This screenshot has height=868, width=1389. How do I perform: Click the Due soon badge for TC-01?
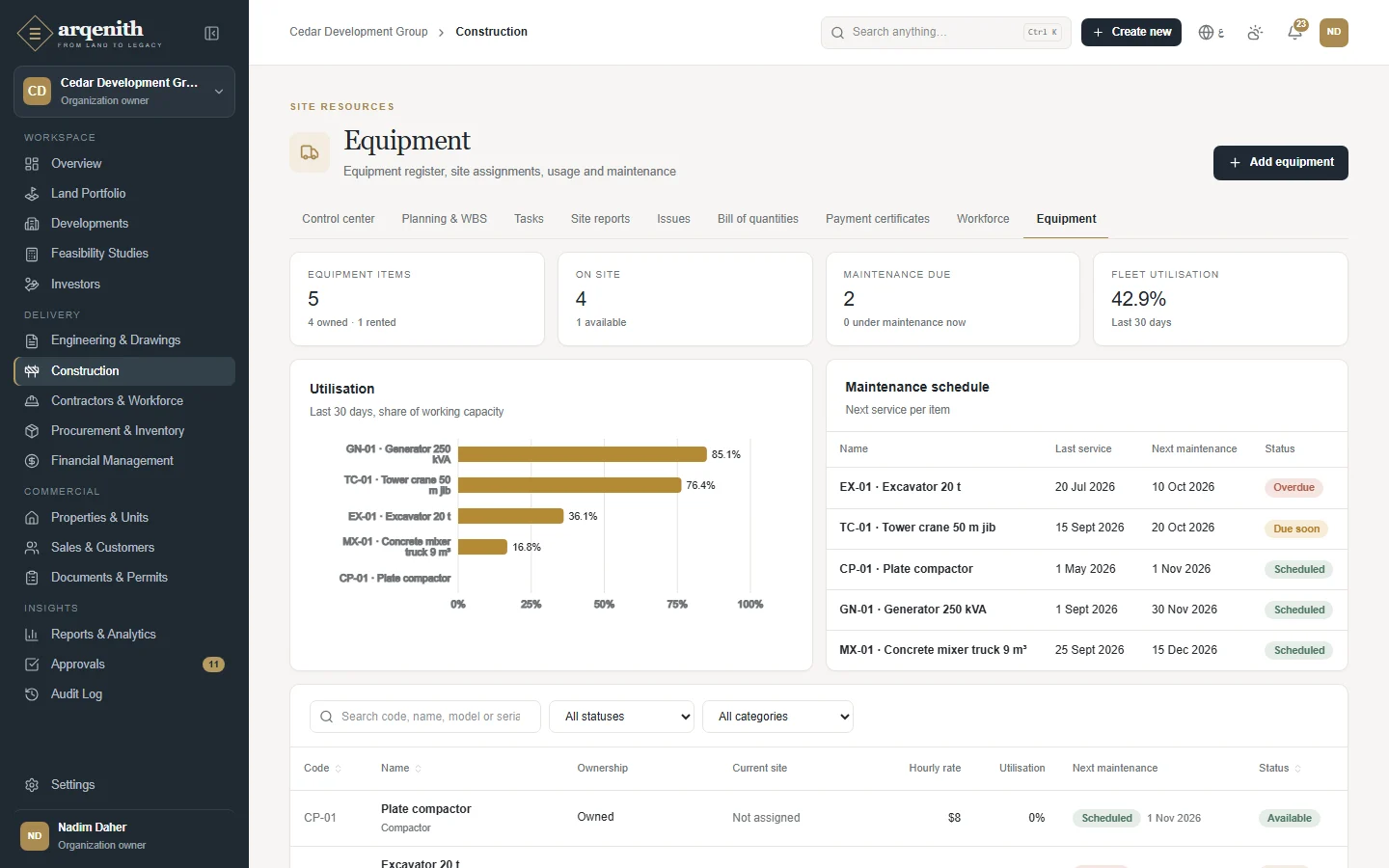pos(1296,529)
